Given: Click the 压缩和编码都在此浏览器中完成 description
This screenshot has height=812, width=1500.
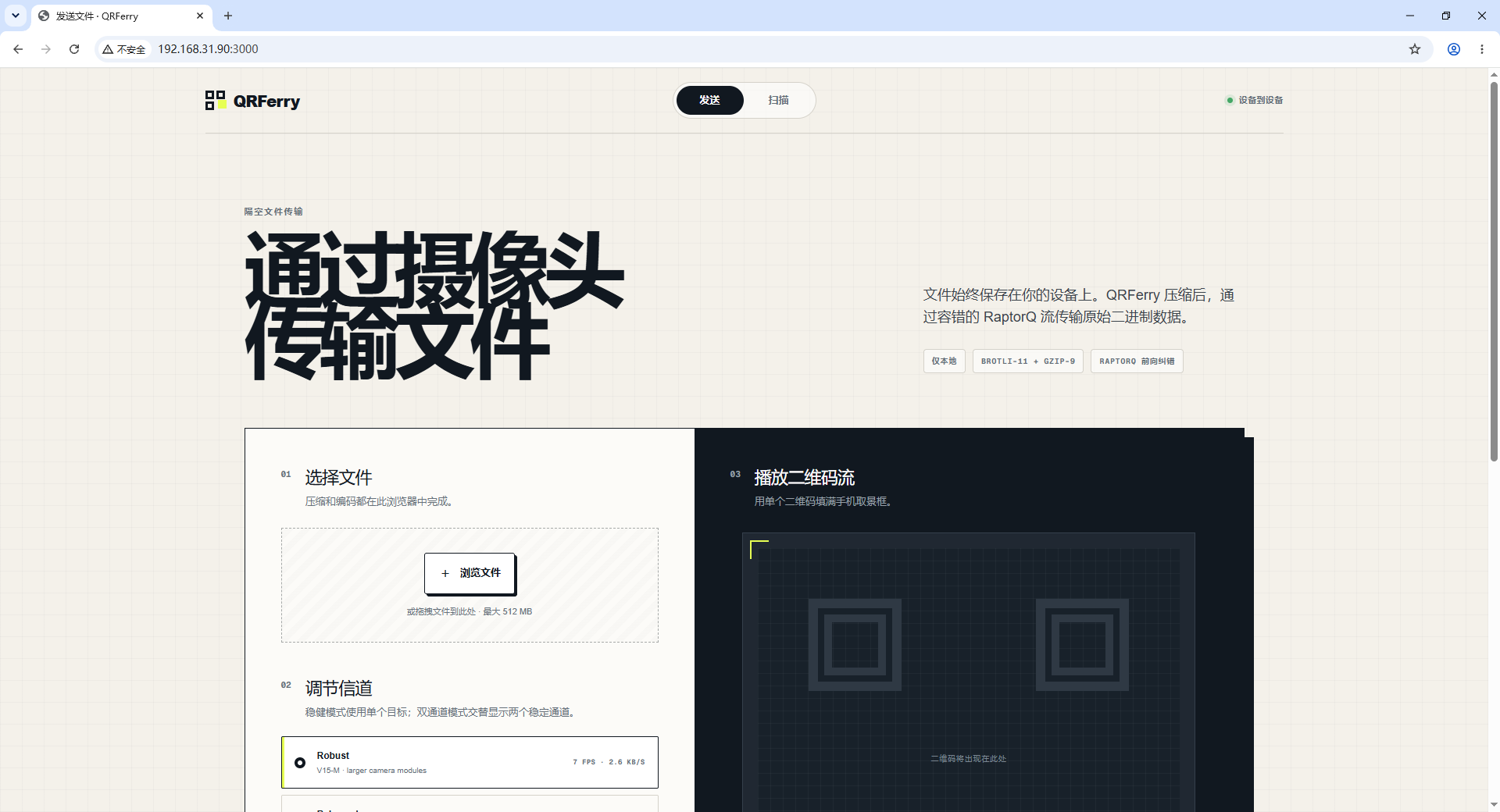Looking at the screenshot, I should point(379,501).
